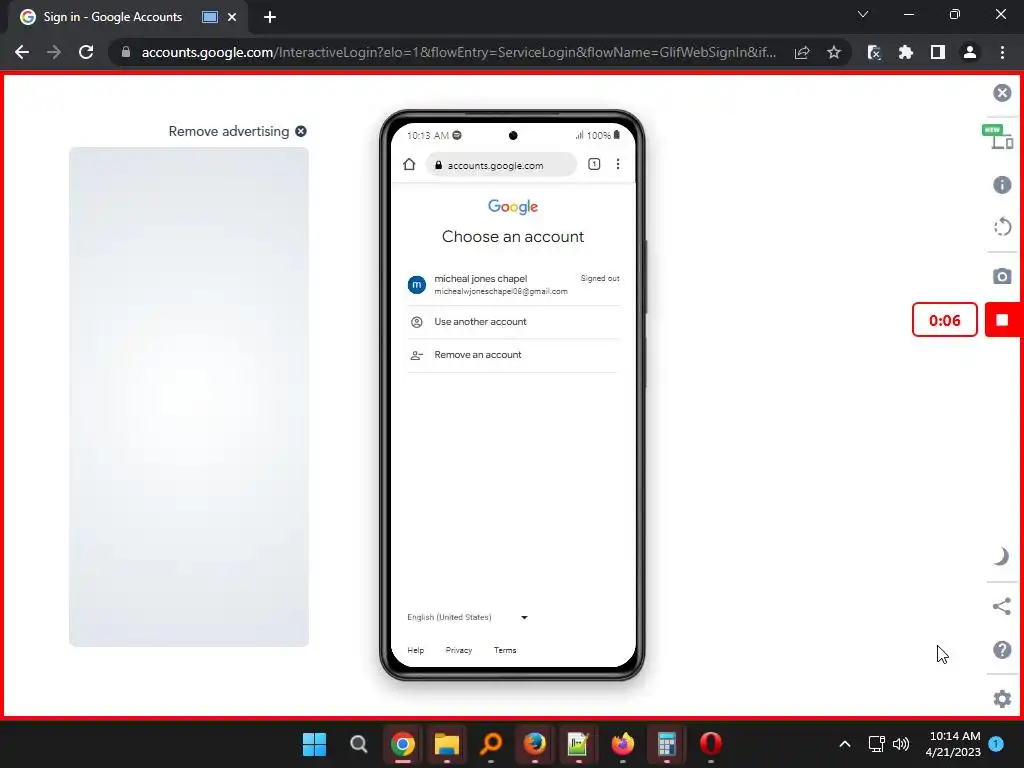This screenshot has height=768, width=1024.
Task: Open the simulator settings gear
Action: (x=1002, y=699)
